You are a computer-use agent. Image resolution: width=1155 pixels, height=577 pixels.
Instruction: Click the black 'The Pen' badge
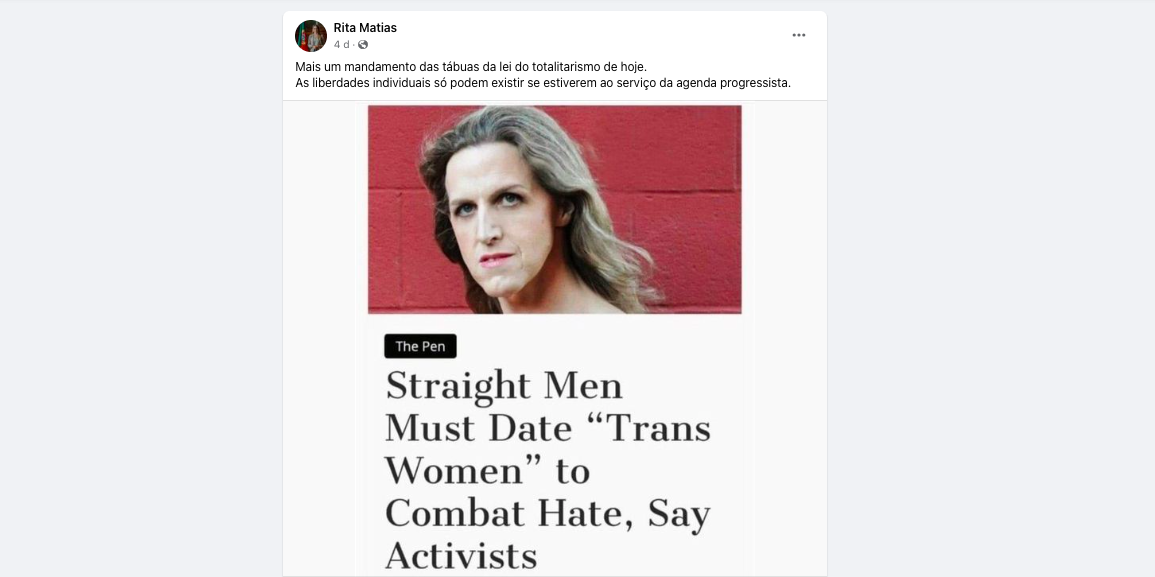coord(420,346)
